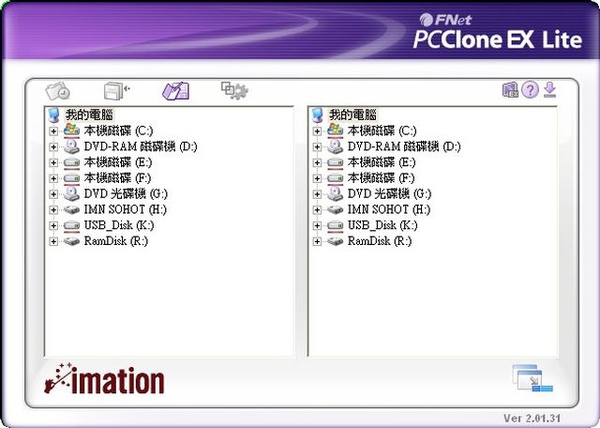Expand USB_Disk (K:) in right pane
600x428 pixels.
317,225
